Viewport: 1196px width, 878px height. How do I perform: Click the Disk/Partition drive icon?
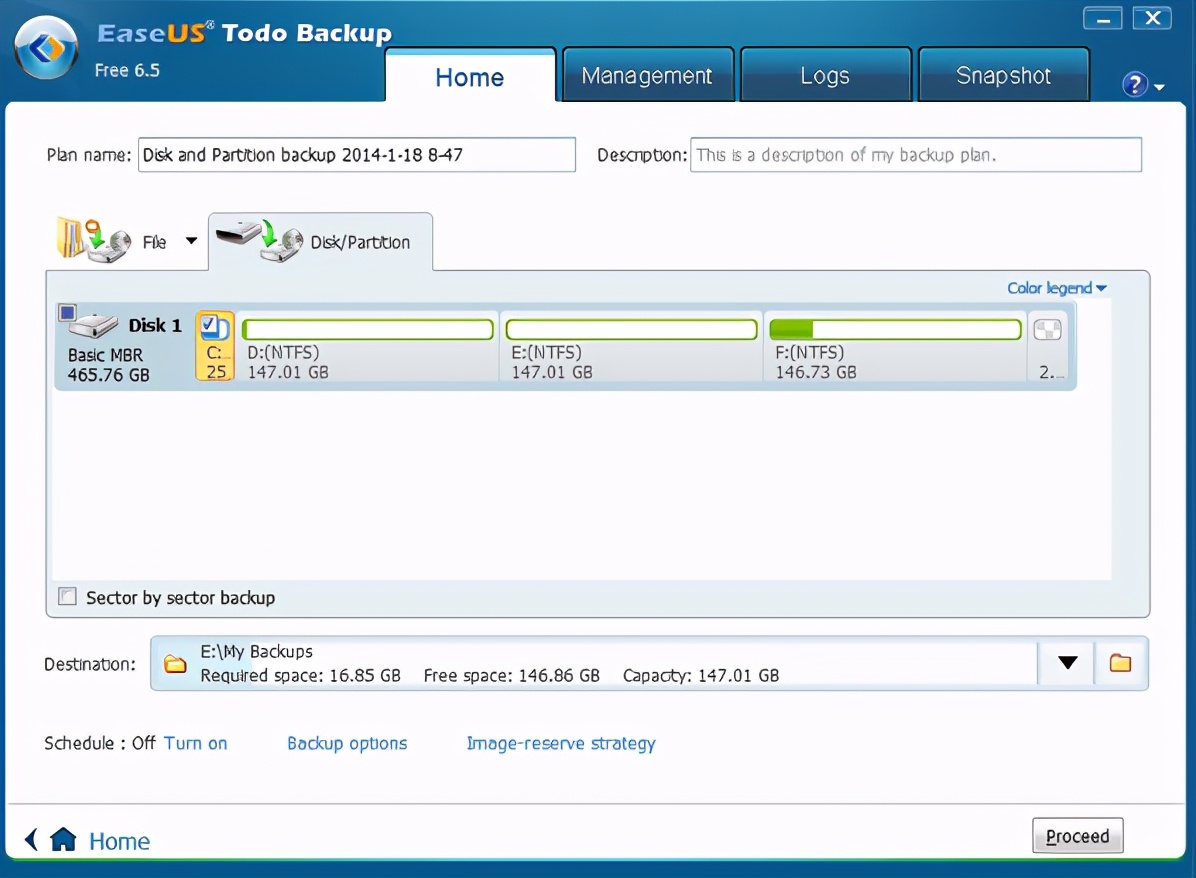click(x=259, y=240)
